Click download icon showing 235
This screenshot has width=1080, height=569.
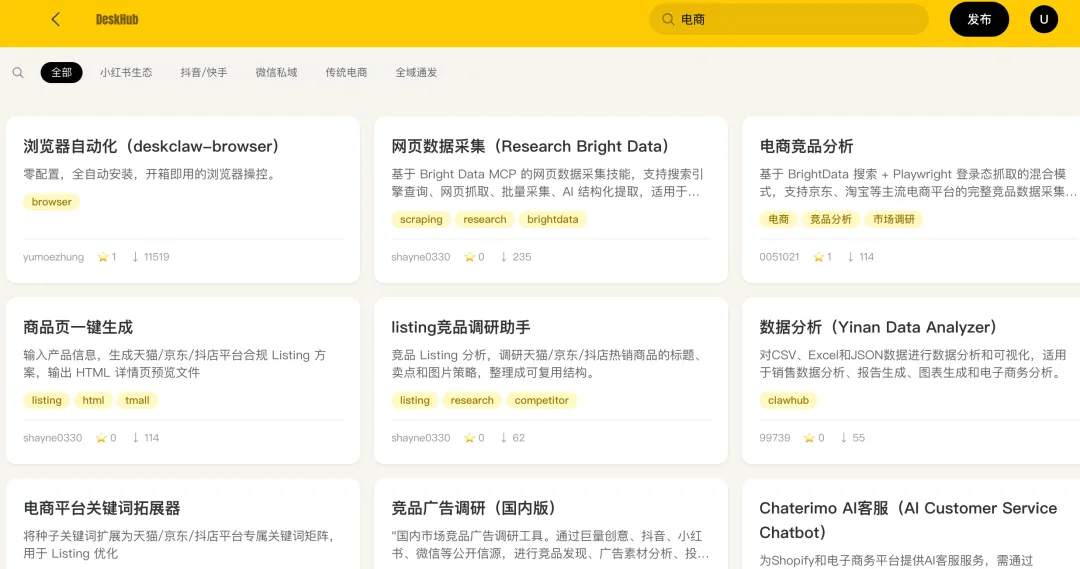(x=503, y=257)
